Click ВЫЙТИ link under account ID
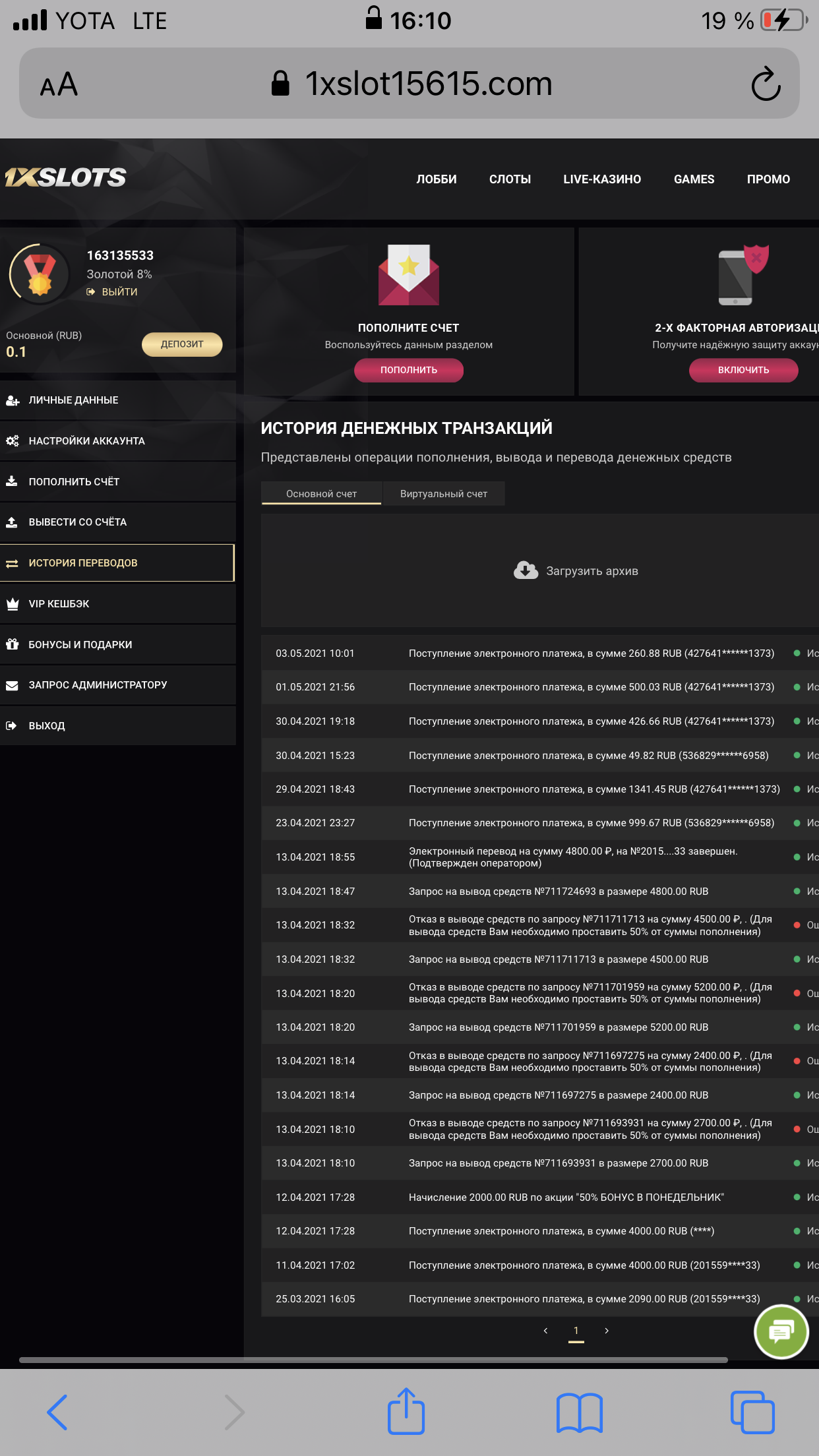819x1456 pixels. click(x=119, y=292)
